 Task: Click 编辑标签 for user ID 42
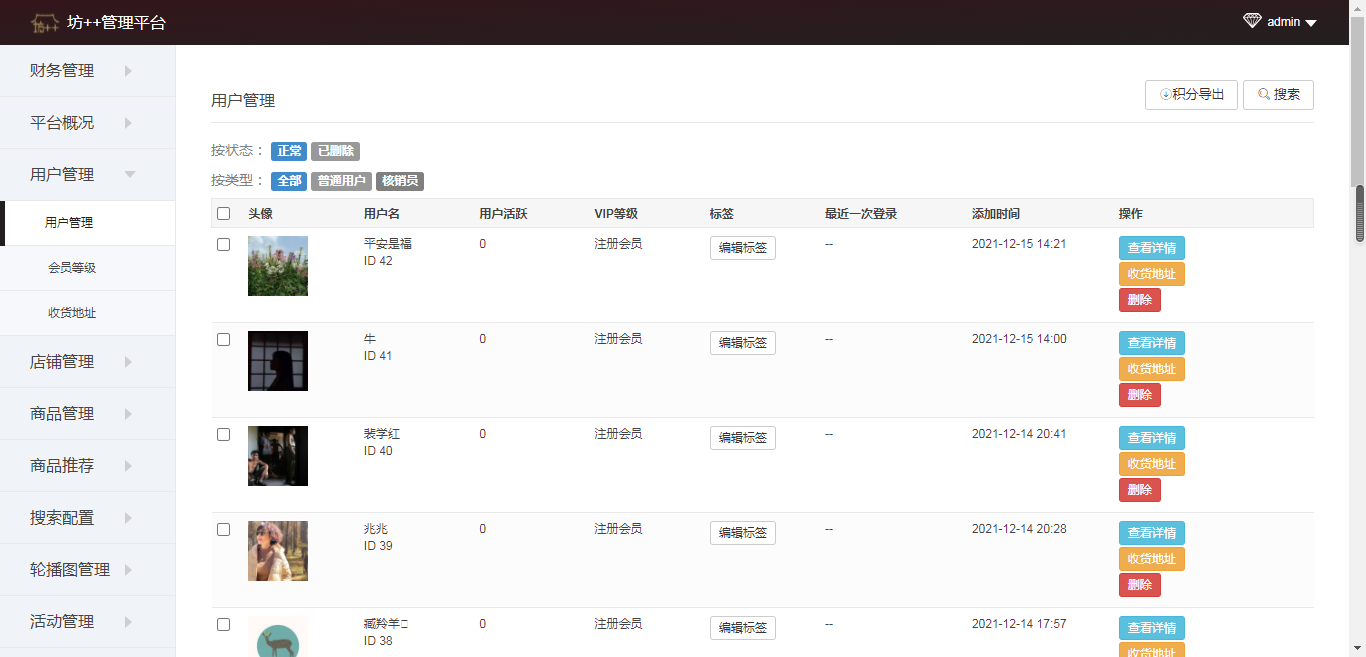(742, 248)
